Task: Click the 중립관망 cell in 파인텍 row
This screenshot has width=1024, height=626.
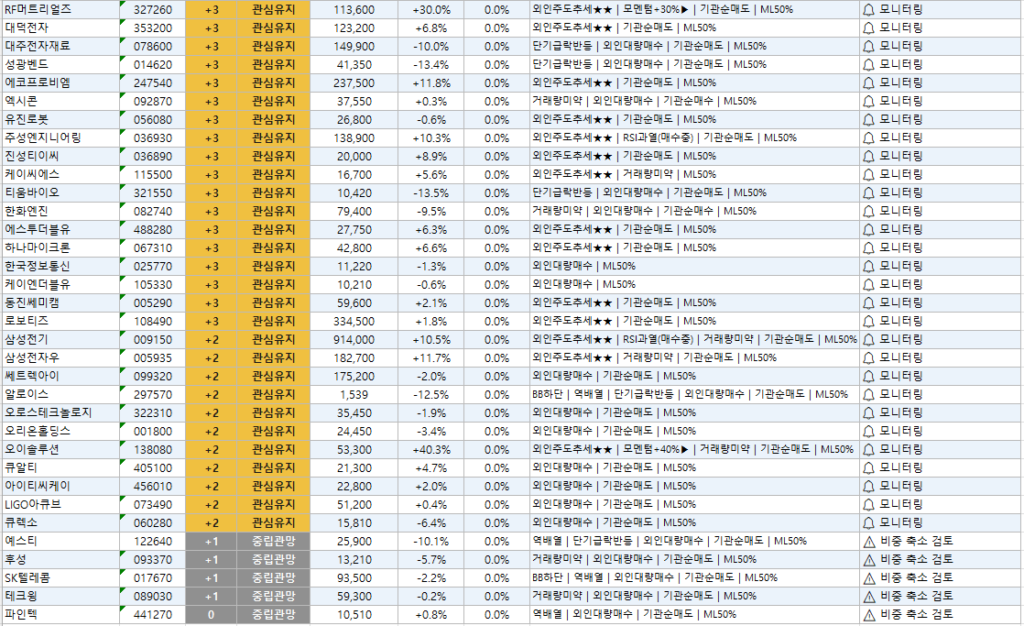Action: coord(274,614)
